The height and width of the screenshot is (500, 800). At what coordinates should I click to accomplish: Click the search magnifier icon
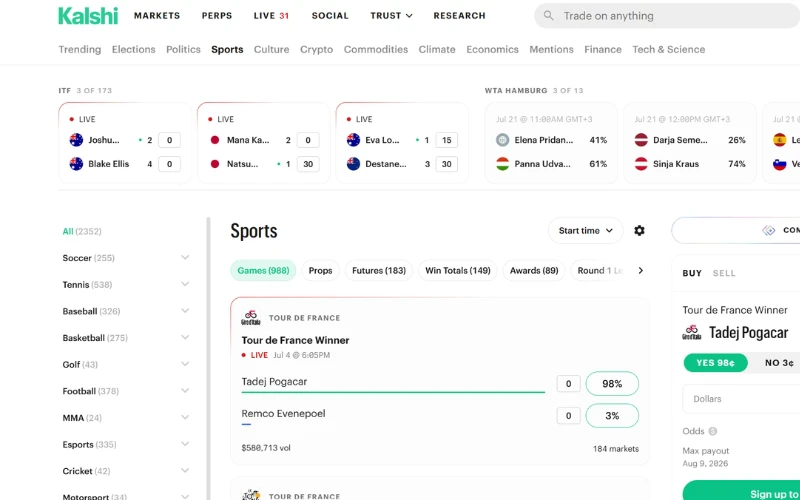click(x=548, y=16)
